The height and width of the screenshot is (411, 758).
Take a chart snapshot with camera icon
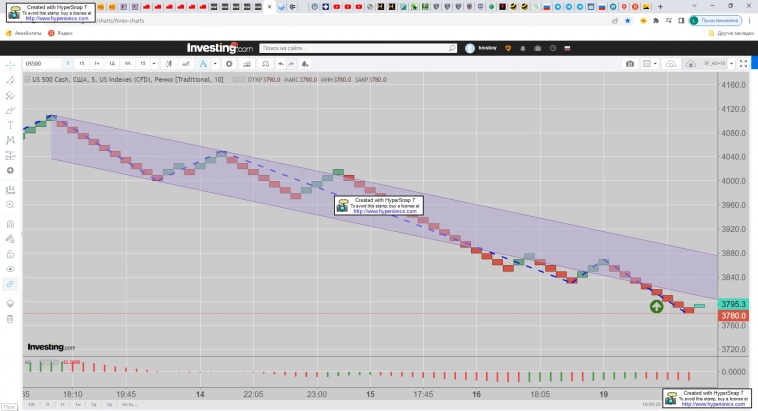(630, 63)
